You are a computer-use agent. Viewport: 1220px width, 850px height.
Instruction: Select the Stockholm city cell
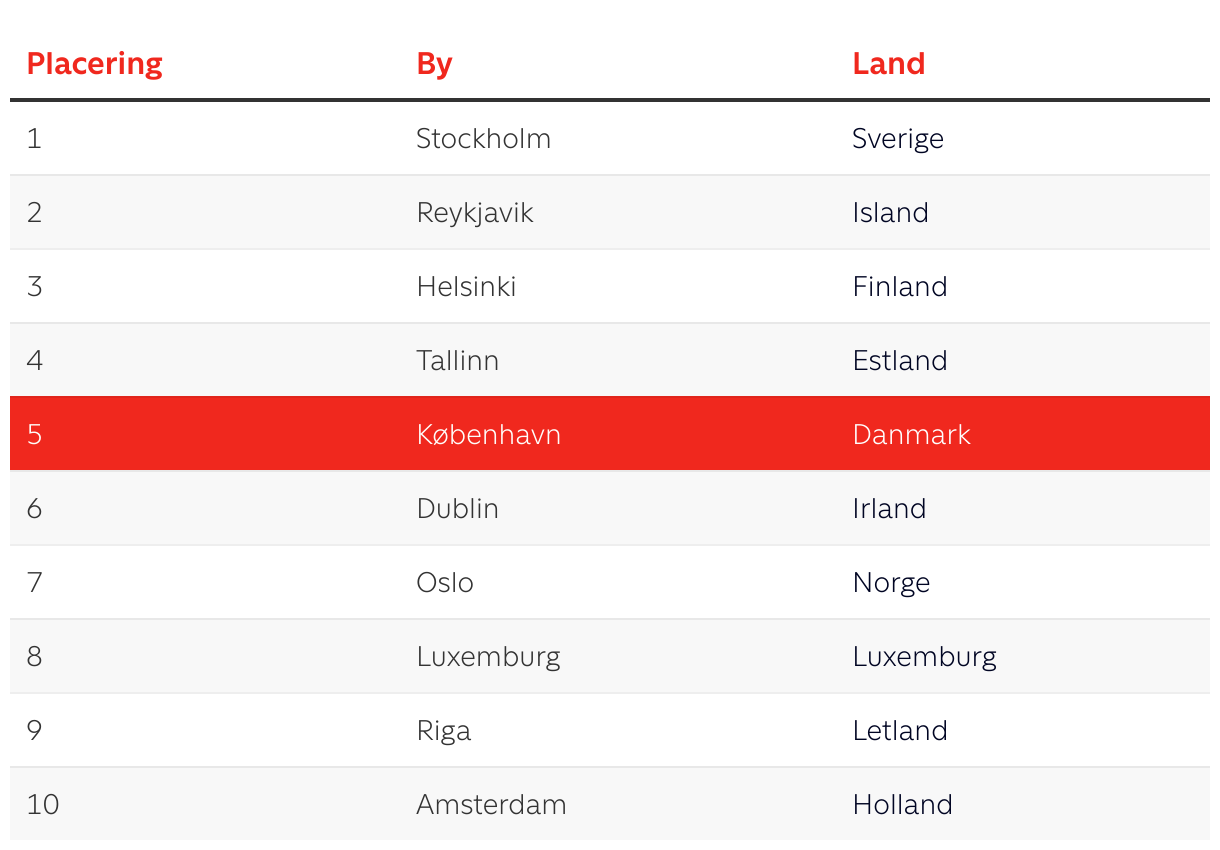(483, 138)
